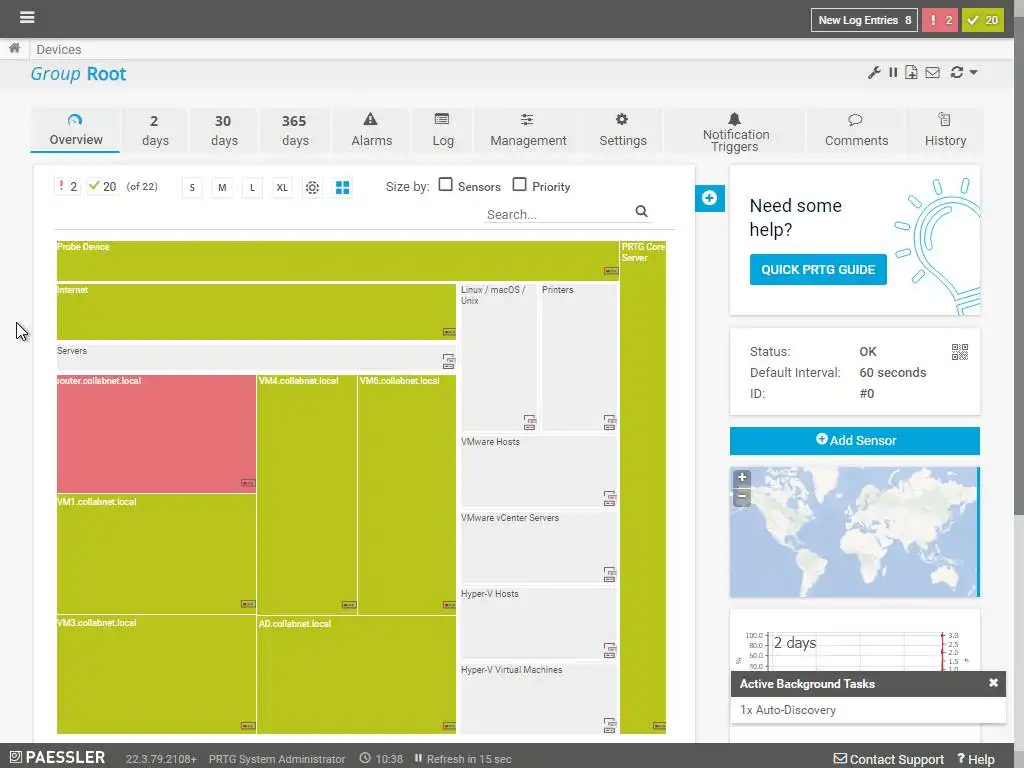Open the Hyper-V Virtual Machines group icon
Image resolution: width=1024 pixels, height=768 pixels.
point(609,725)
